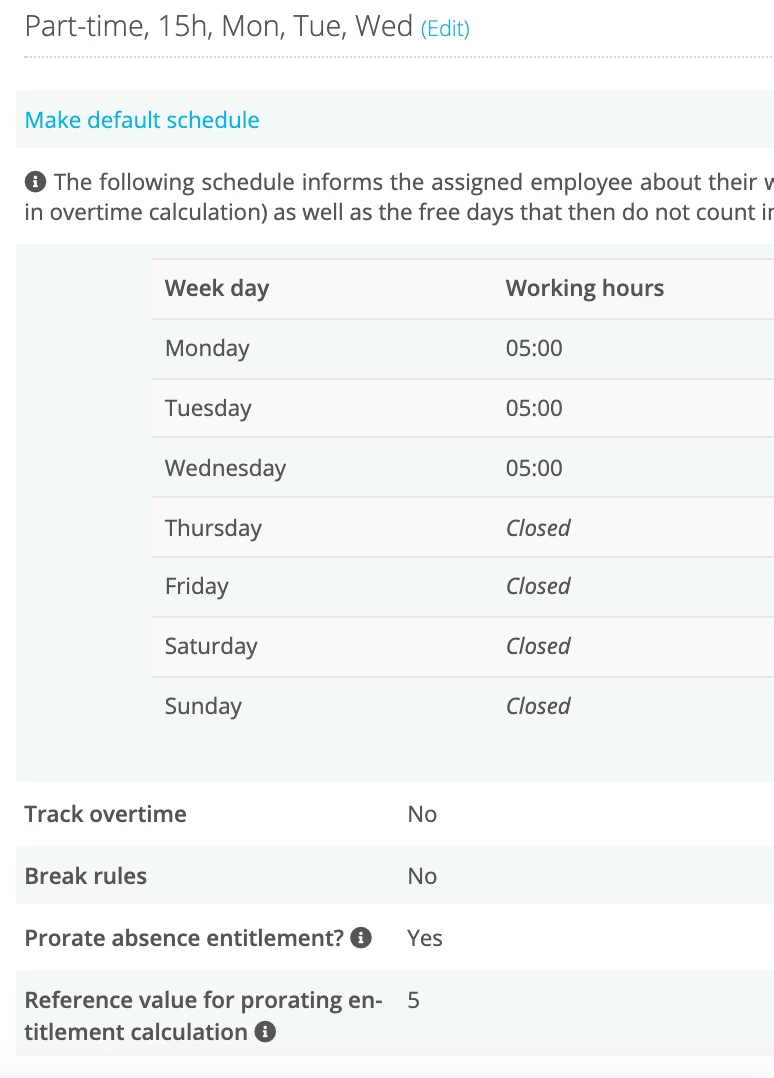The height and width of the screenshot is (1078, 774).
Task: Click Saturday row label
Action: tap(211, 646)
